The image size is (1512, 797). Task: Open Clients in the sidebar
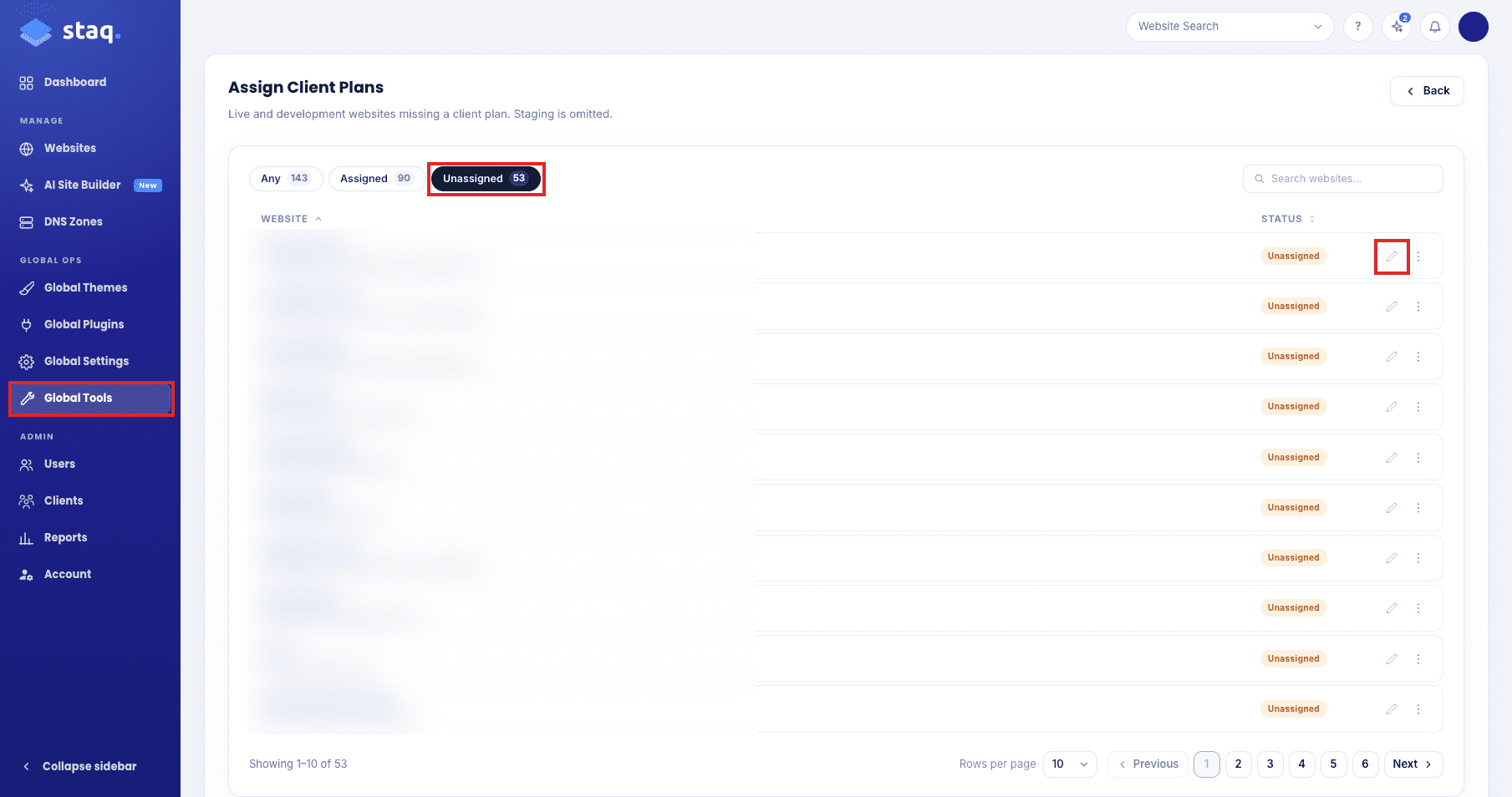click(x=52, y=500)
